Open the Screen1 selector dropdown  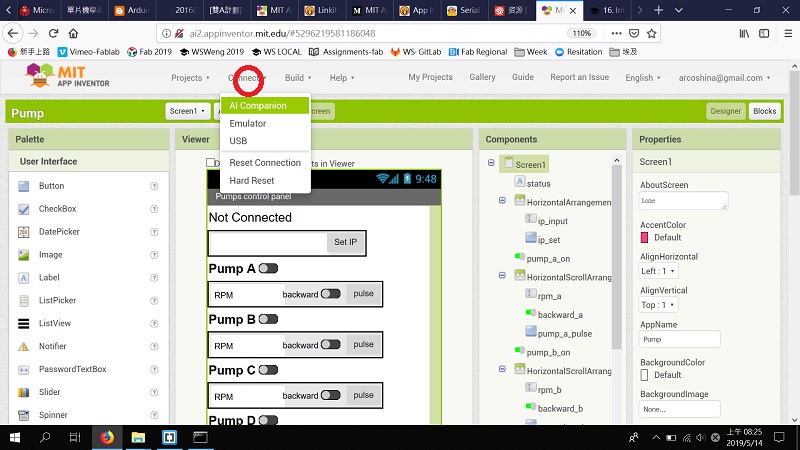[187, 111]
